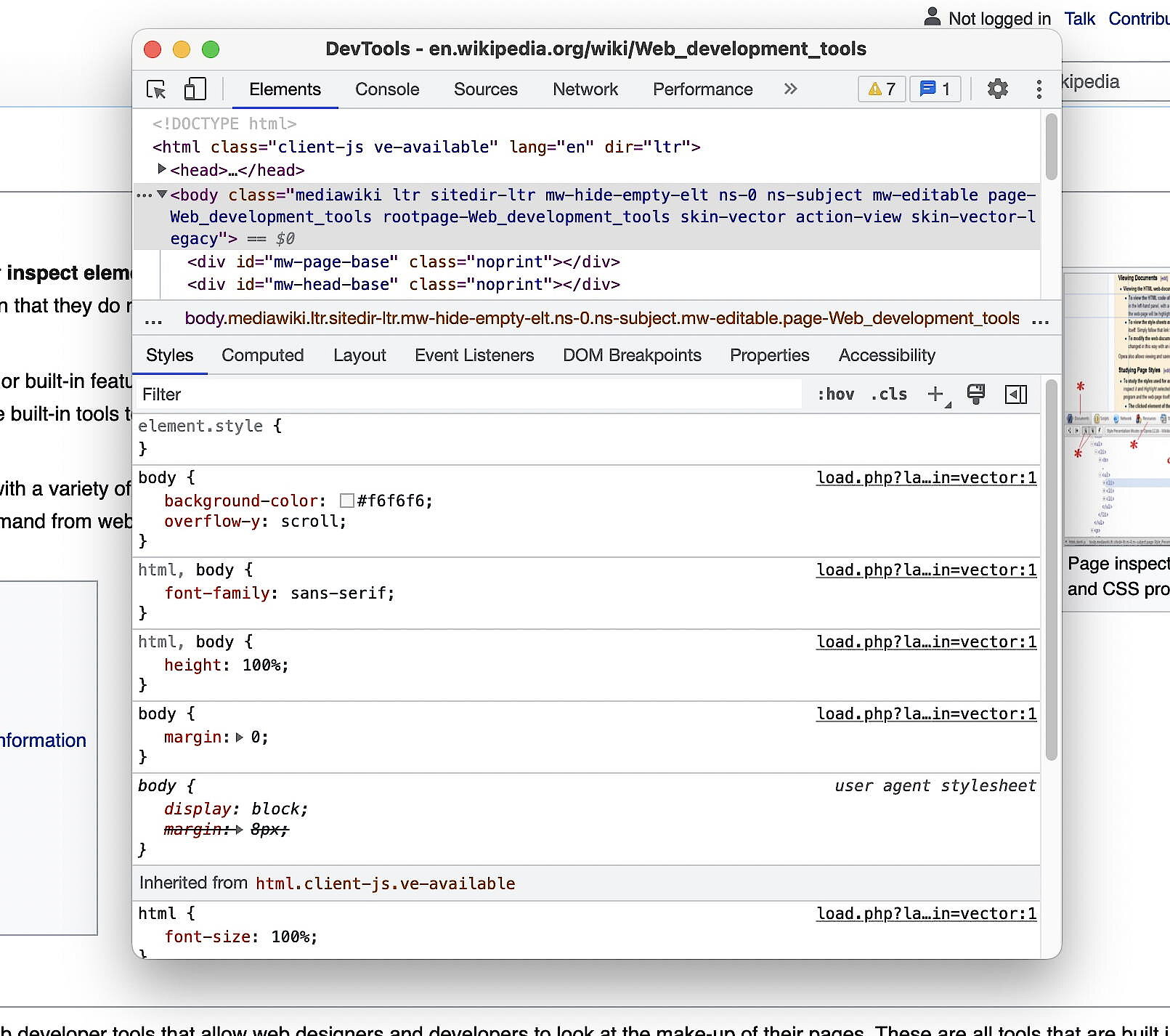This screenshot has width=1170, height=1036.
Task: Select the inspect element cursor icon
Action: 156,89
